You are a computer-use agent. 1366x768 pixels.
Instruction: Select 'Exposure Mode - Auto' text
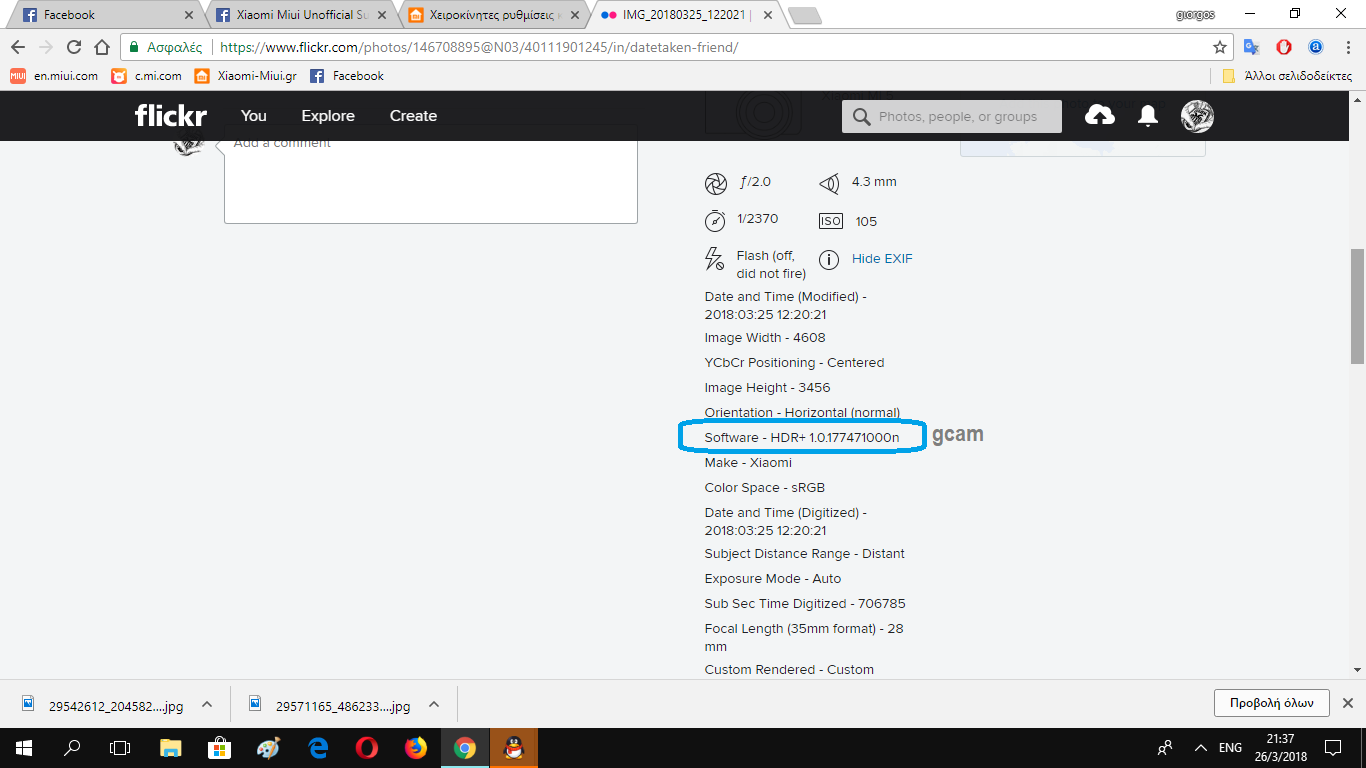pyautogui.click(x=773, y=579)
